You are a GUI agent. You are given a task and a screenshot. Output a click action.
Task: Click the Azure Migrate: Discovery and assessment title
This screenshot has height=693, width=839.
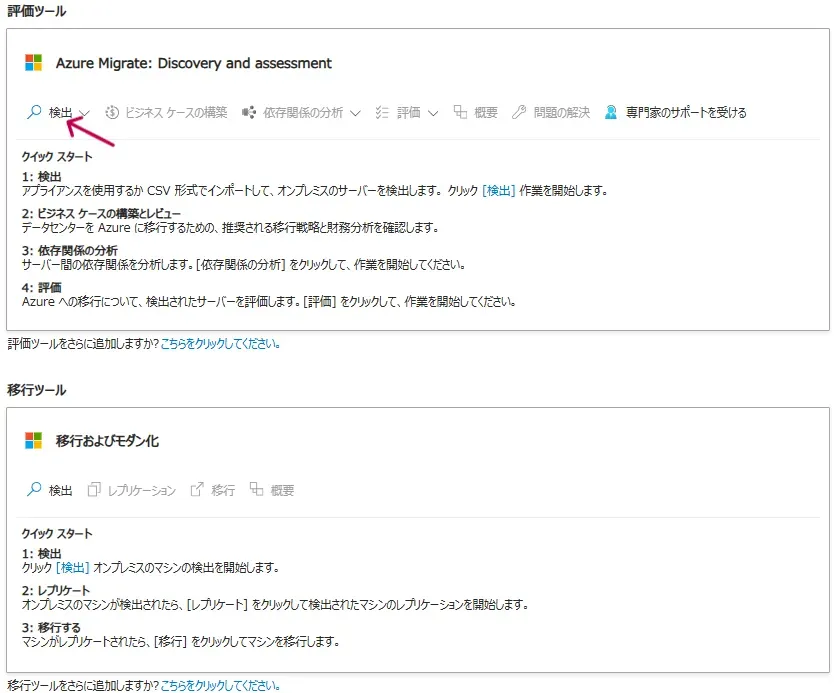tap(194, 63)
